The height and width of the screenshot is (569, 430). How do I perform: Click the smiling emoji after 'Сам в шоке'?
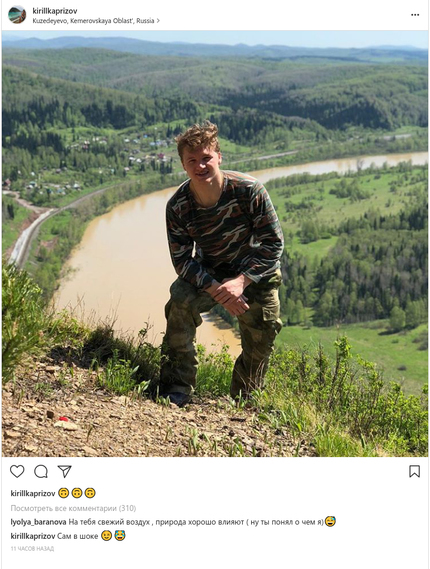[106, 536]
